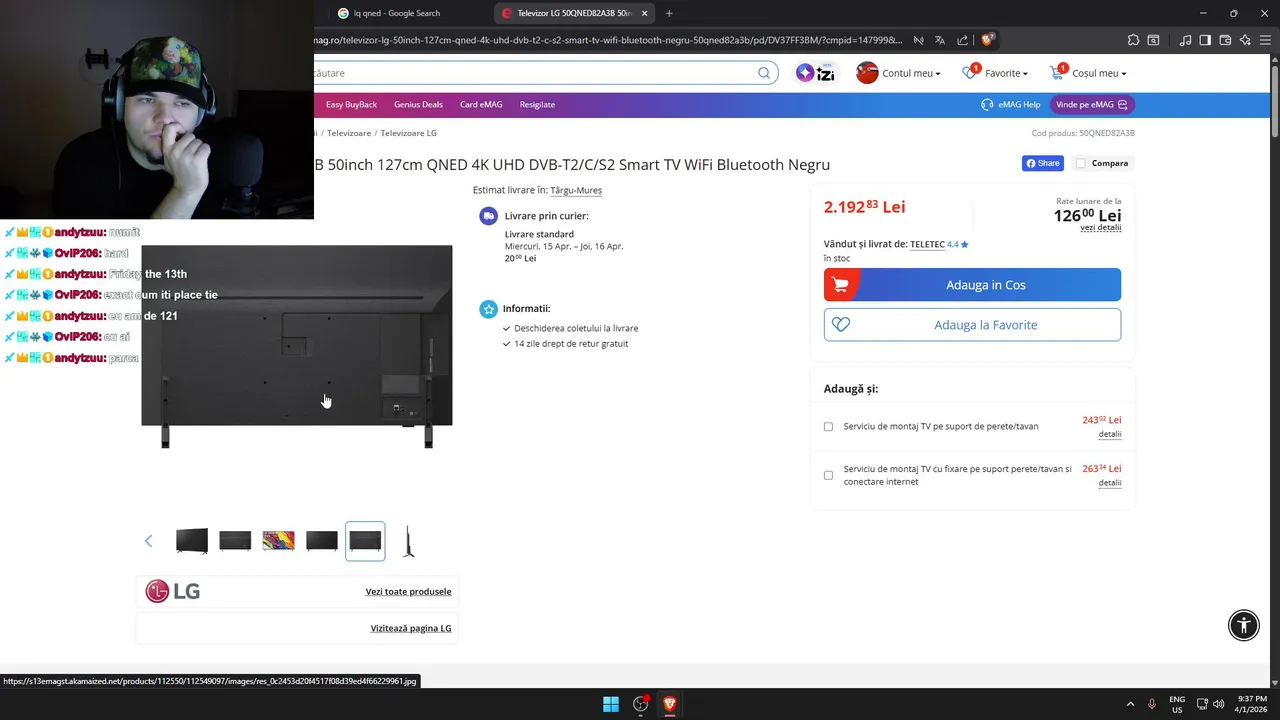Viewport: 1280px width, 720px height.
Task: Open the Genius Deals menu item
Action: click(418, 104)
